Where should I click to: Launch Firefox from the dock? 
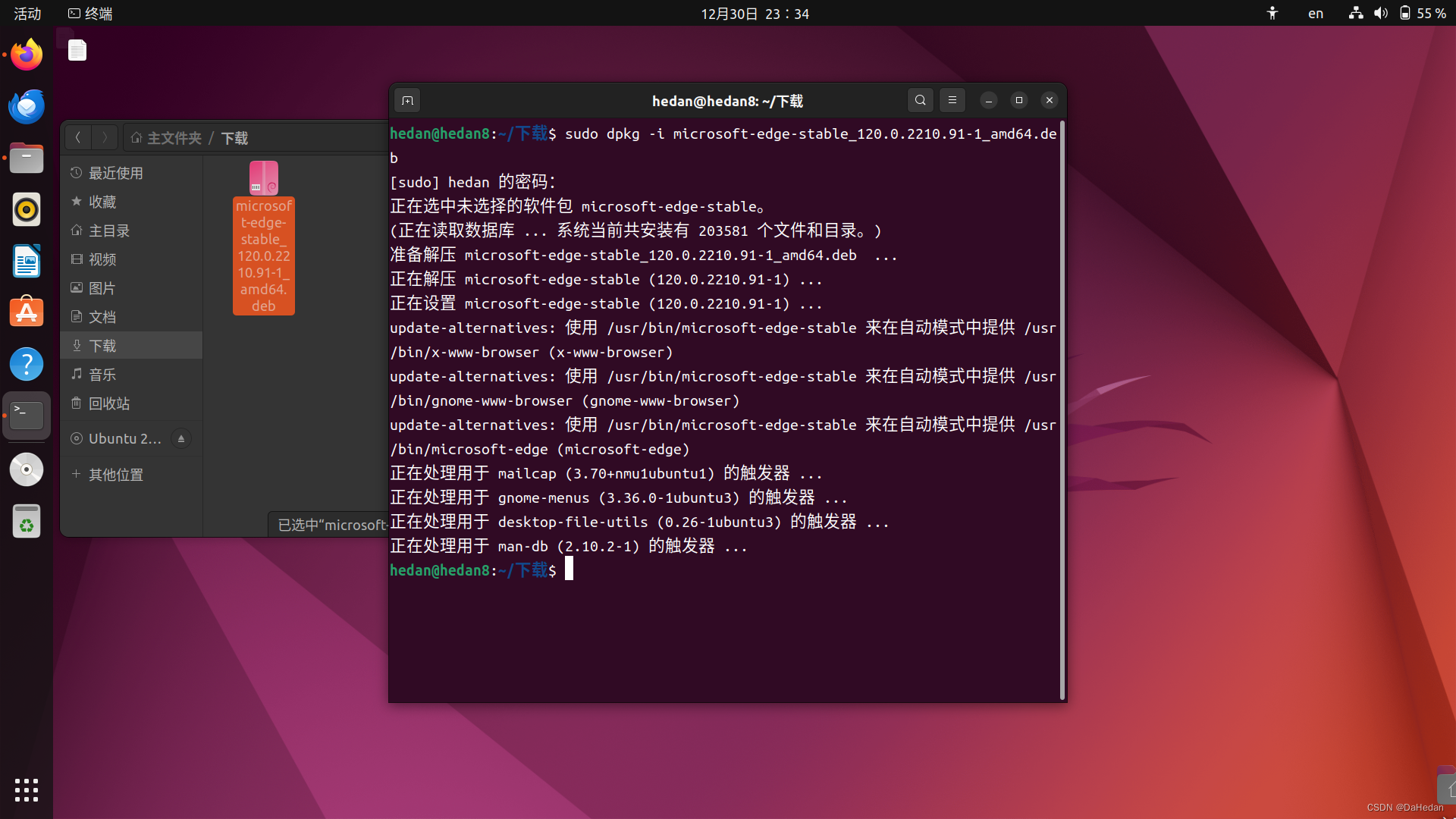[x=27, y=55]
